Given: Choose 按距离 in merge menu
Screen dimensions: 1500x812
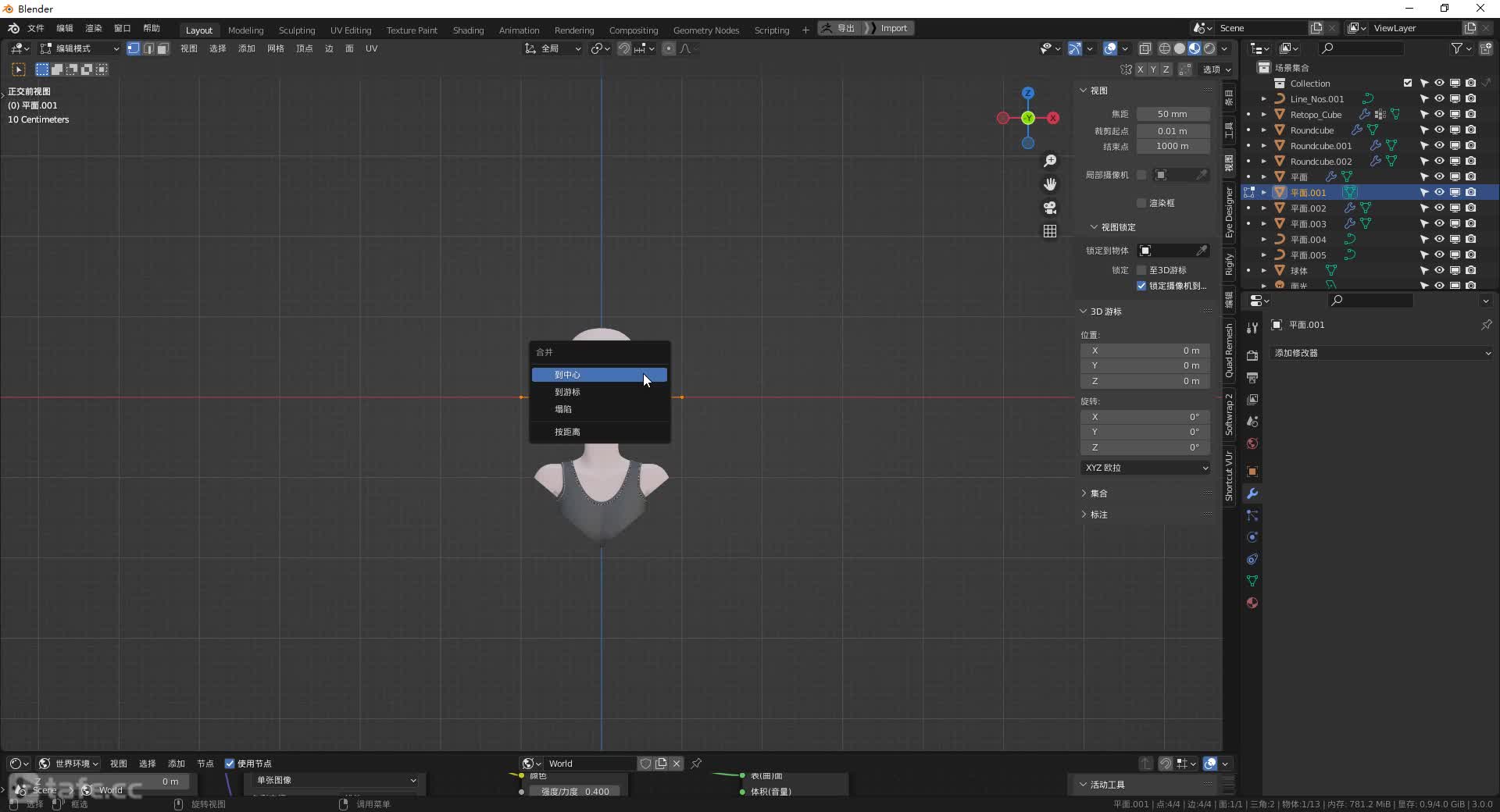Looking at the screenshot, I should 599,432.
